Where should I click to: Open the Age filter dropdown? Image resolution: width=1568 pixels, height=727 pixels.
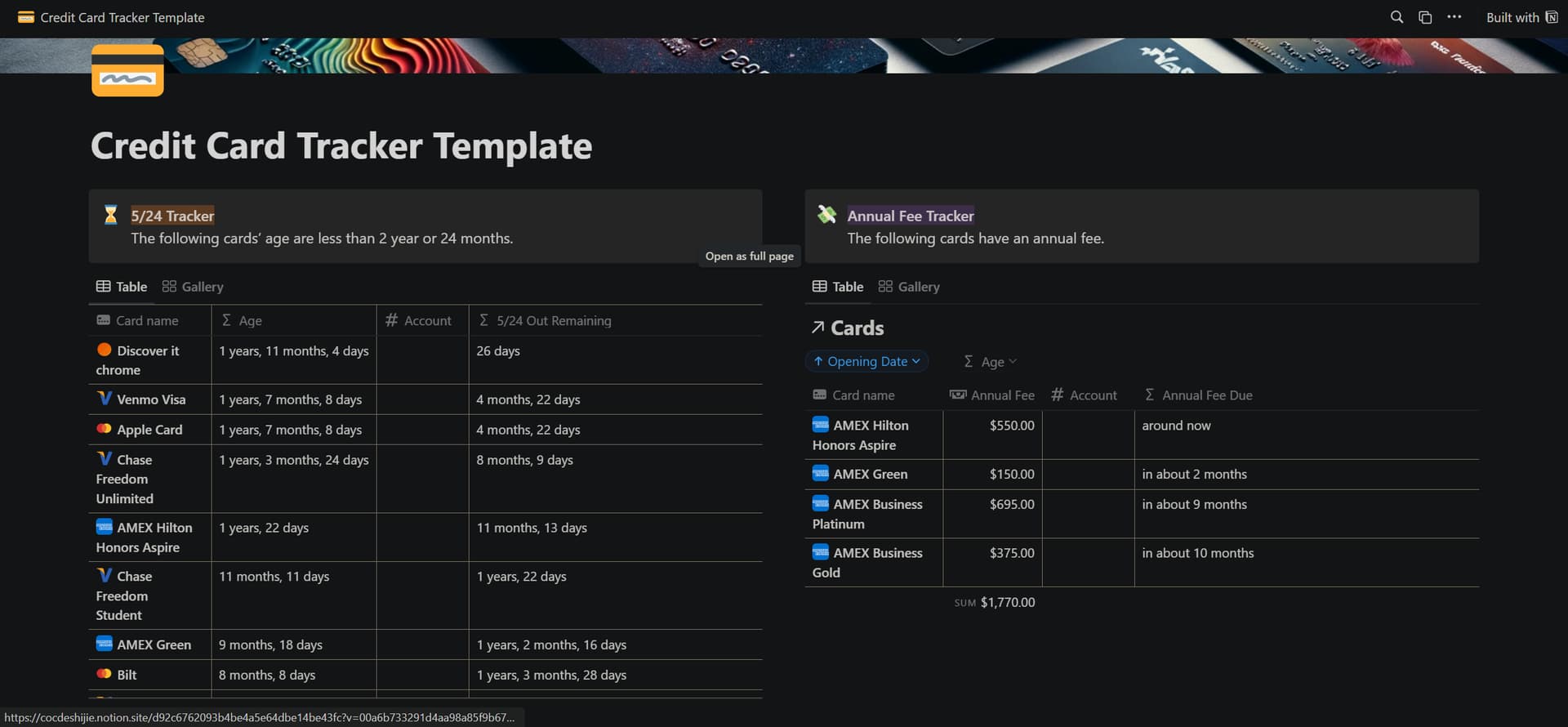[990, 361]
